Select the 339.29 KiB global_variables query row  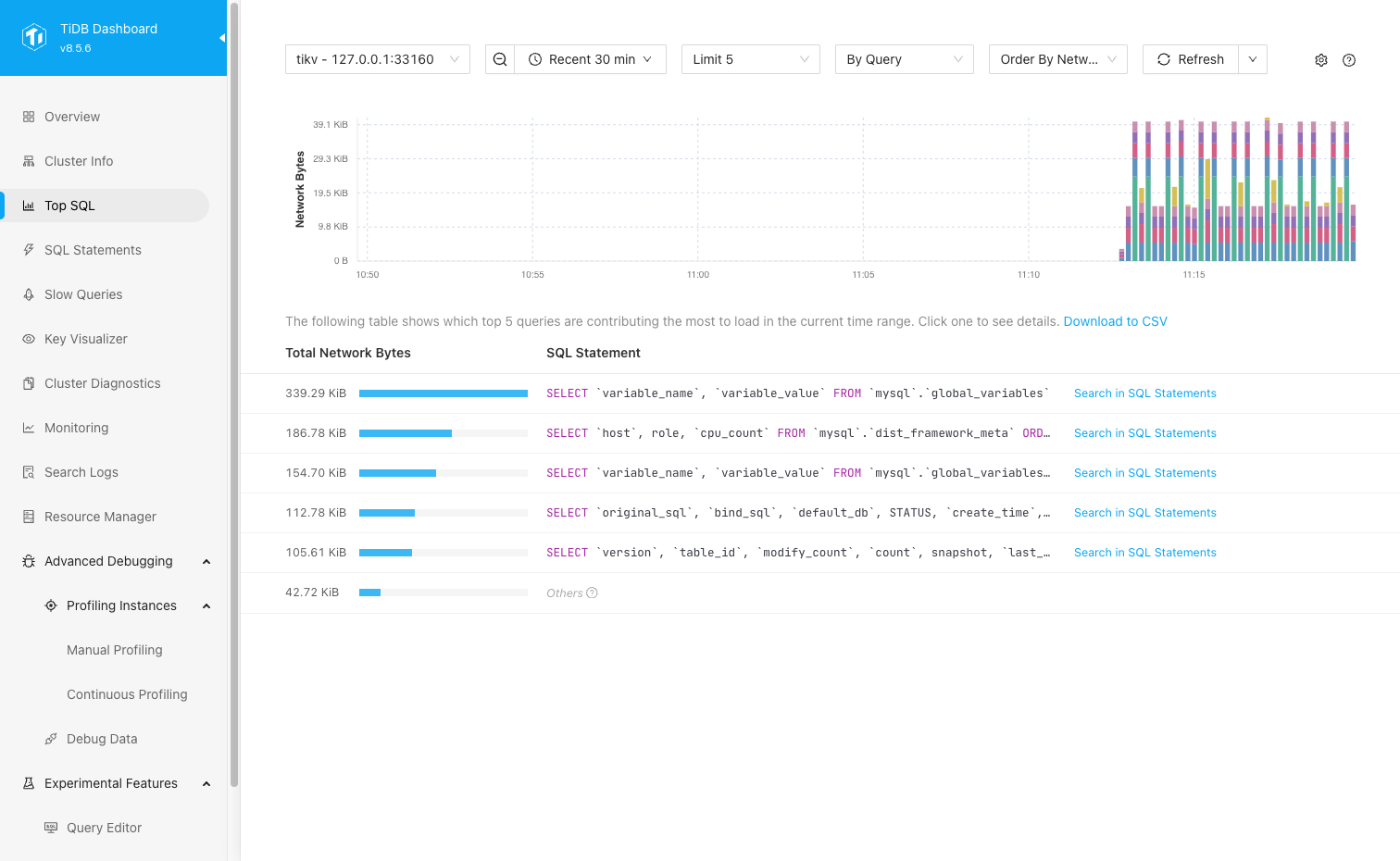[x=796, y=393]
